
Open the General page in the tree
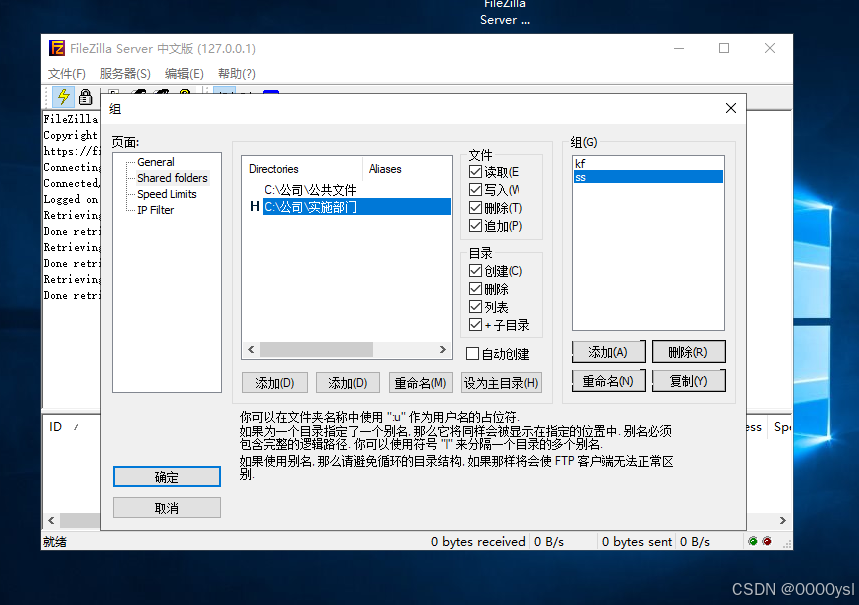[156, 162]
